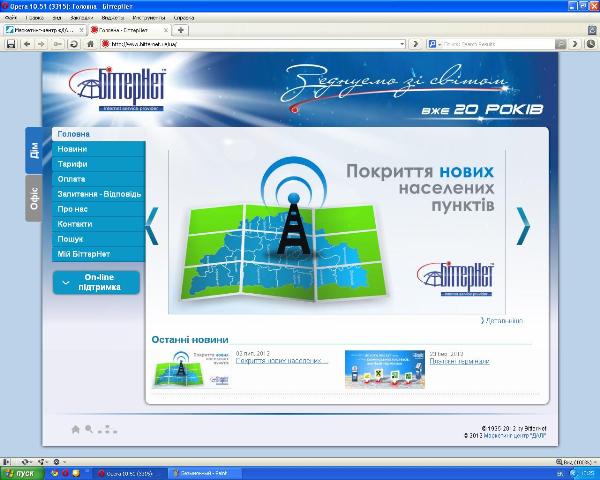Show next slide with right chevron
The width and height of the screenshot is (600, 480).
point(523,226)
